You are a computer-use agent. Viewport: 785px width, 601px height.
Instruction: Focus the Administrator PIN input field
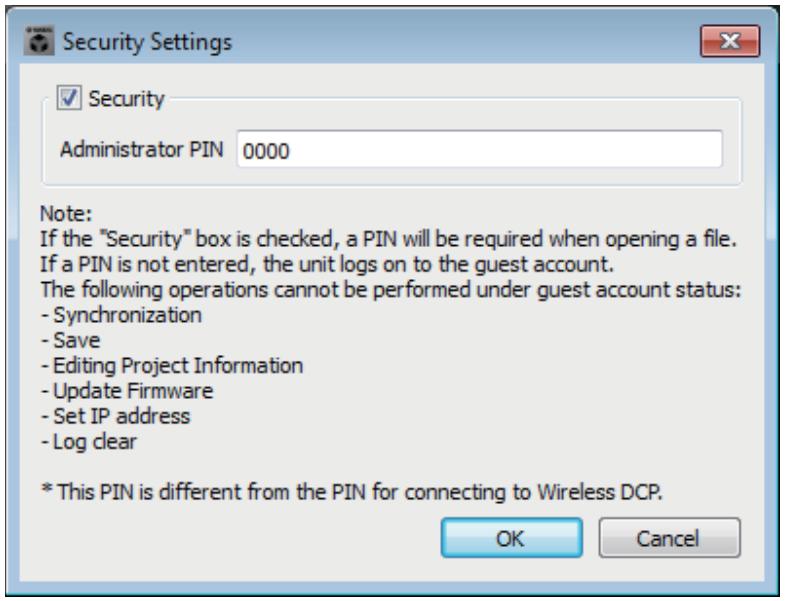479,149
